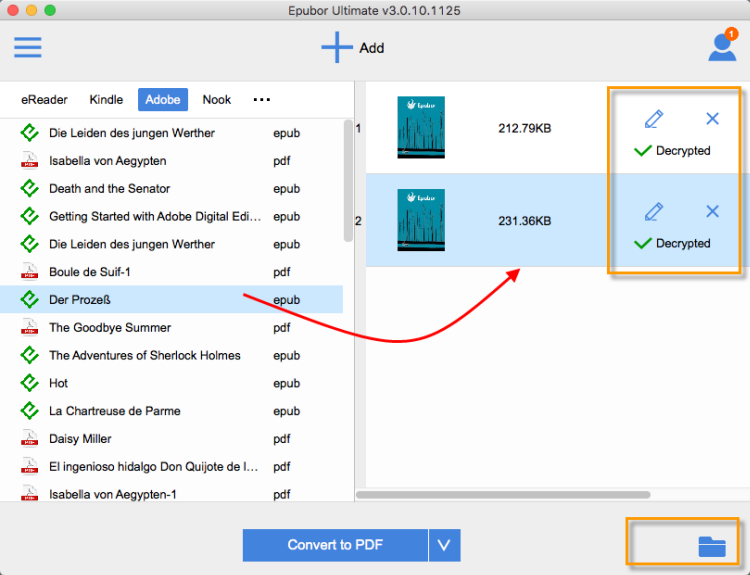Screen dimensions: 750x575
Task: Click pdf icon of Isabella von Aegypten-1
Action: 30,494
